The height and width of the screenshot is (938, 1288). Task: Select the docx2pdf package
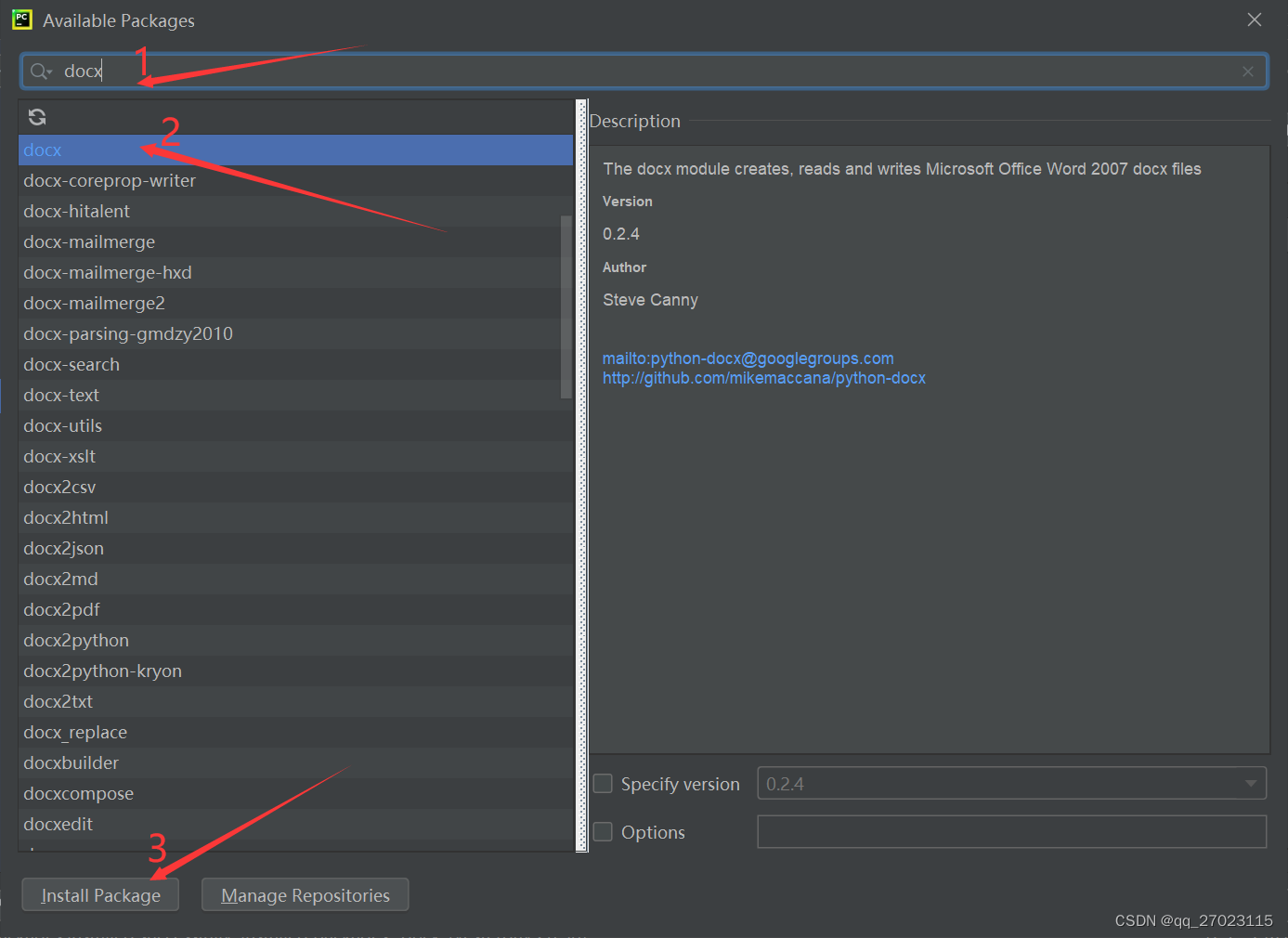click(296, 610)
